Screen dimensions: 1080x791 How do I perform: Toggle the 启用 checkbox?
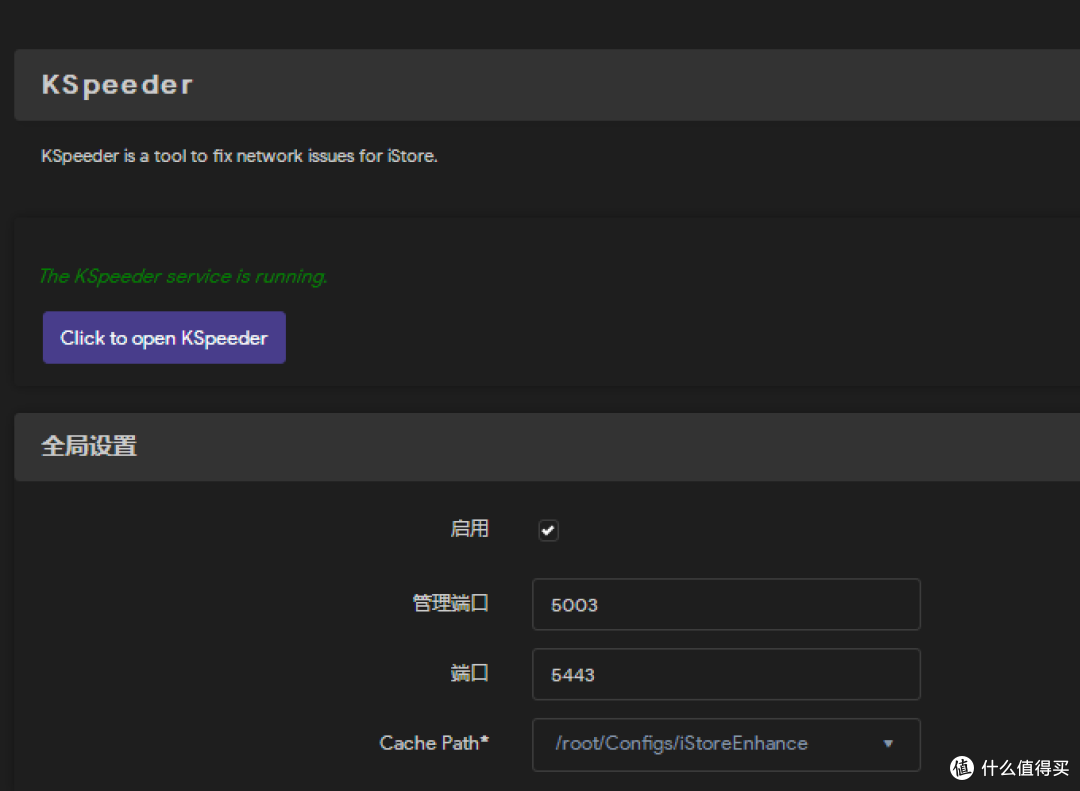[x=548, y=531]
